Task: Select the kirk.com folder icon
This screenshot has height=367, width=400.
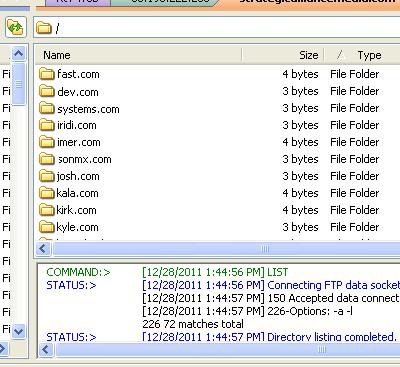Action: [47, 210]
